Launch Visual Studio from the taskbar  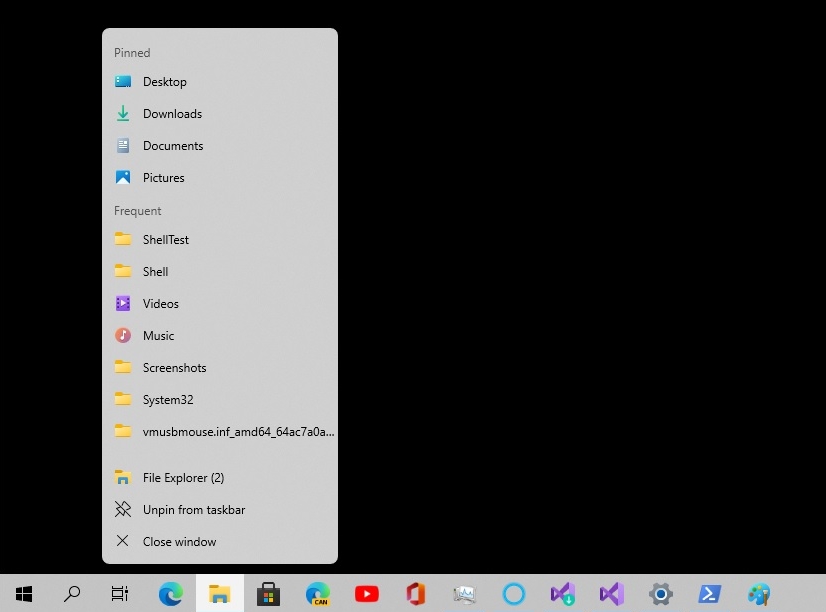[612, 594]
